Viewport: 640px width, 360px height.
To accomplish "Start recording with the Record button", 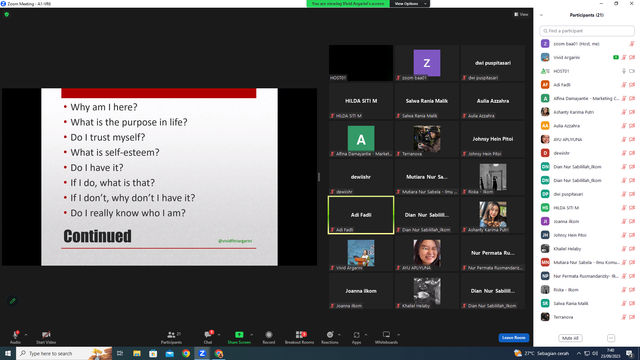I will tap(269, 337).
